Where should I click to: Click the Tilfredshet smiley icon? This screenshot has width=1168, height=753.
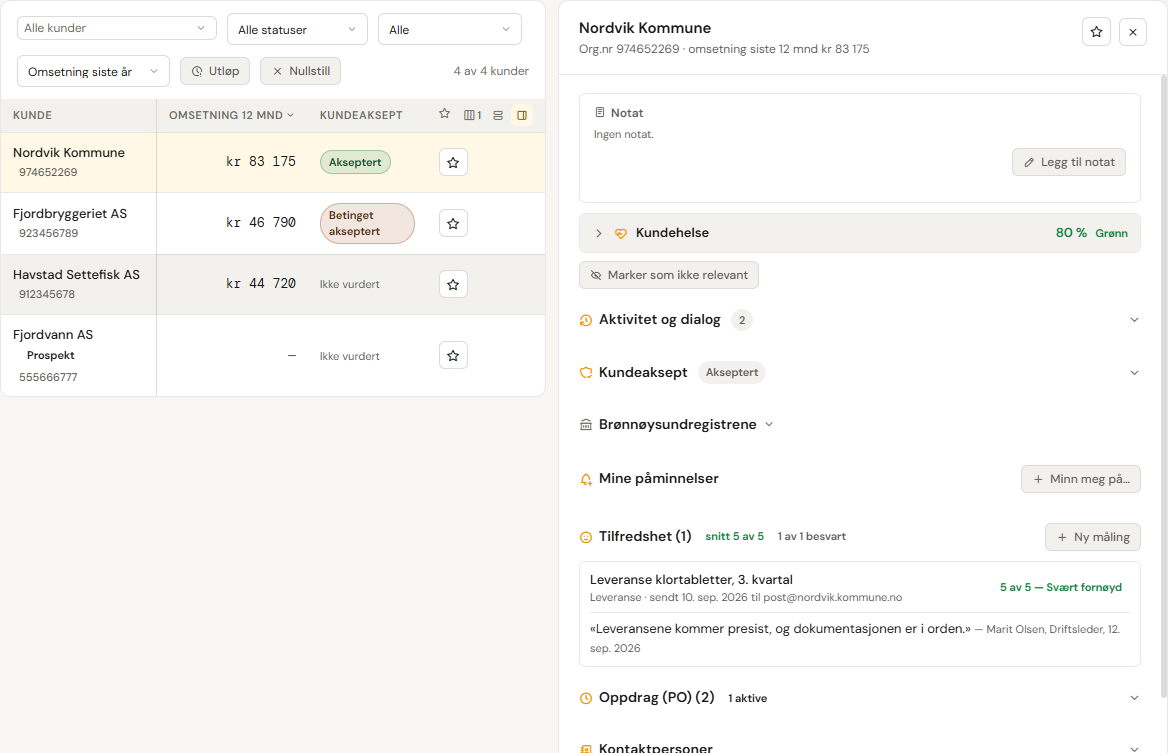pyautogui.click(x=585, y=537)
